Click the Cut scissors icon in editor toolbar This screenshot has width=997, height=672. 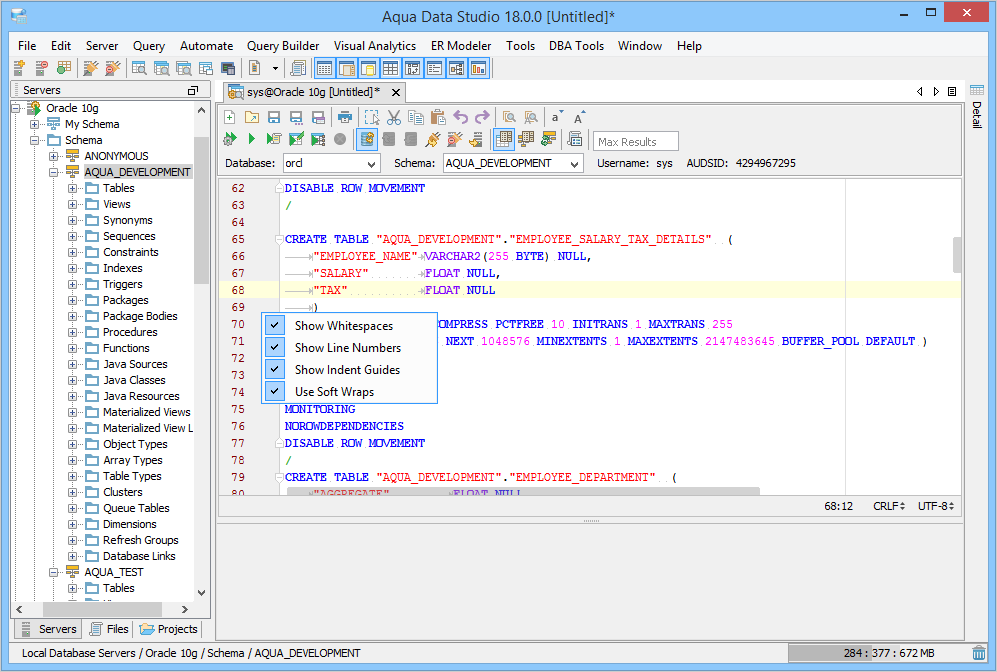click(x=393, y=117)
